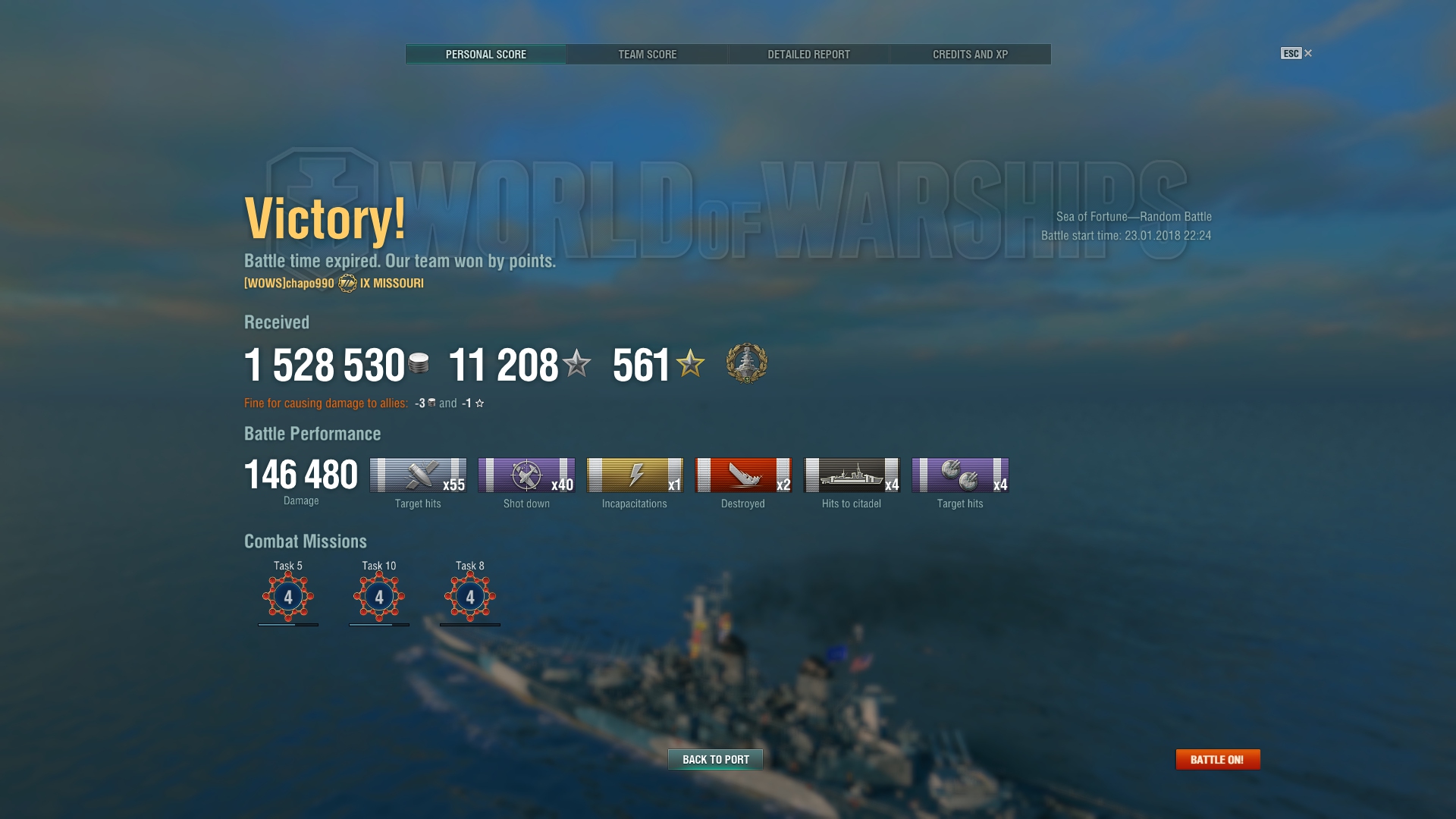The height and width of the screenshot is (819, 1456).
Task: Click the IX Missouri ship name
Action: pos(392,284)
